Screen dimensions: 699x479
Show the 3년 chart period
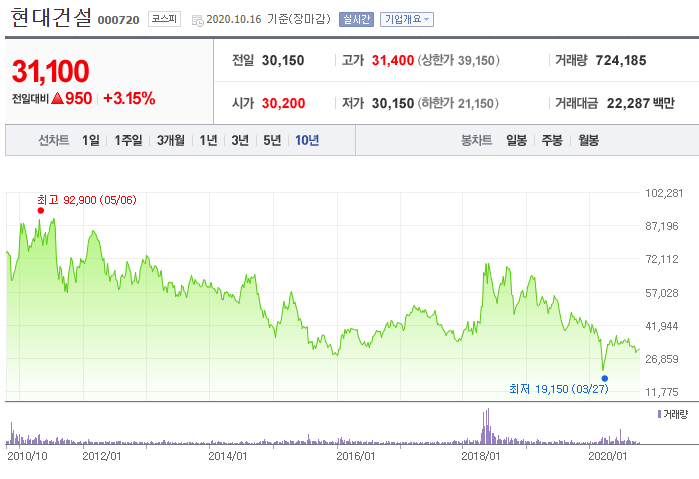[240, 140]
